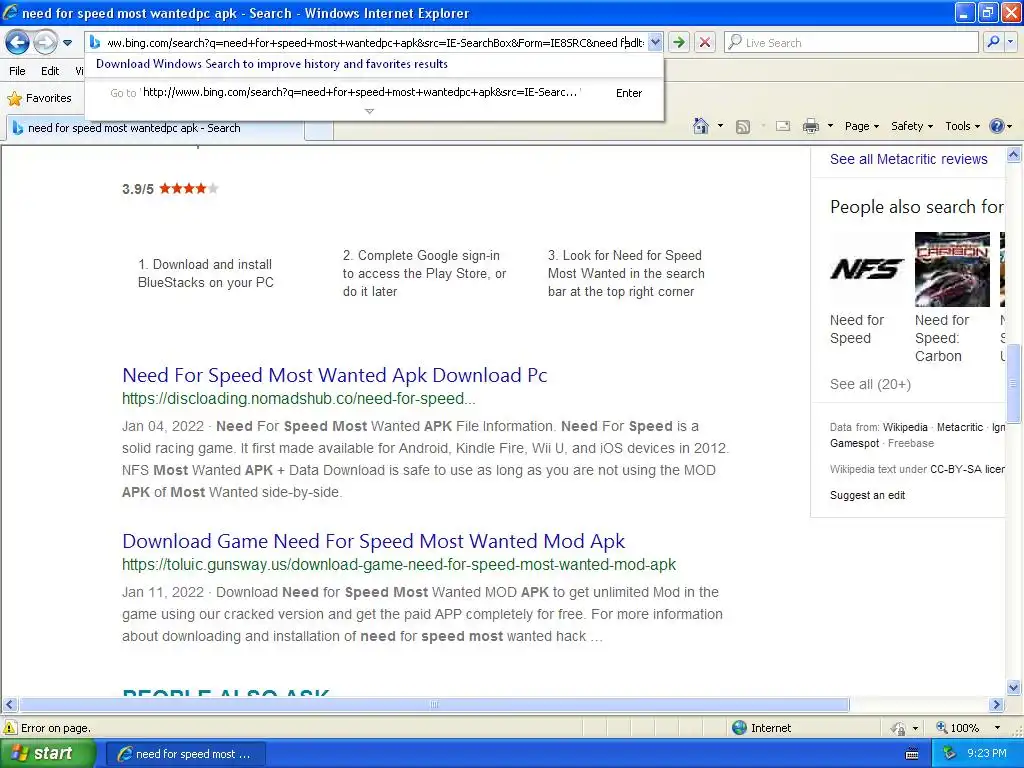
Task: Stop loading with the red X button
Action: click(705, 42)
